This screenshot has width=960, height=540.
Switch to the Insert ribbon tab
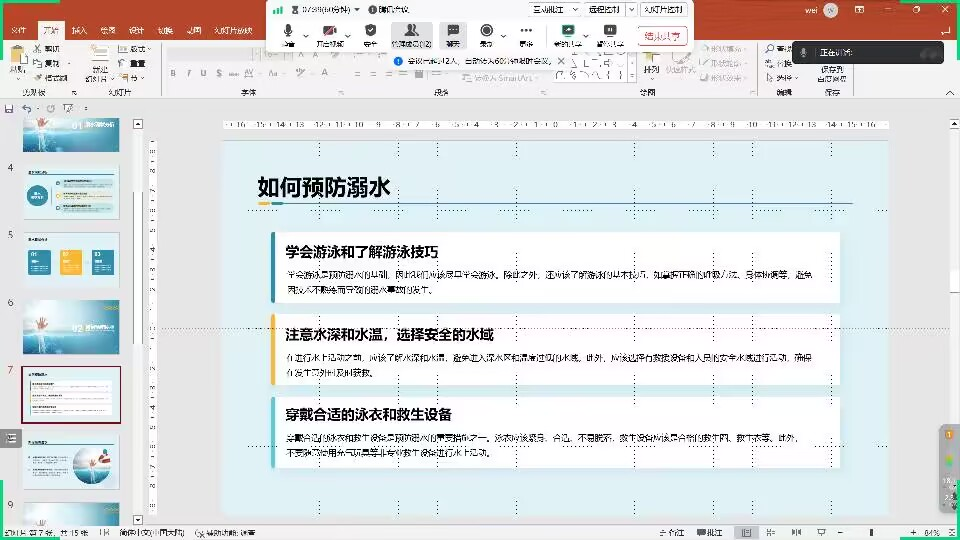79,31
